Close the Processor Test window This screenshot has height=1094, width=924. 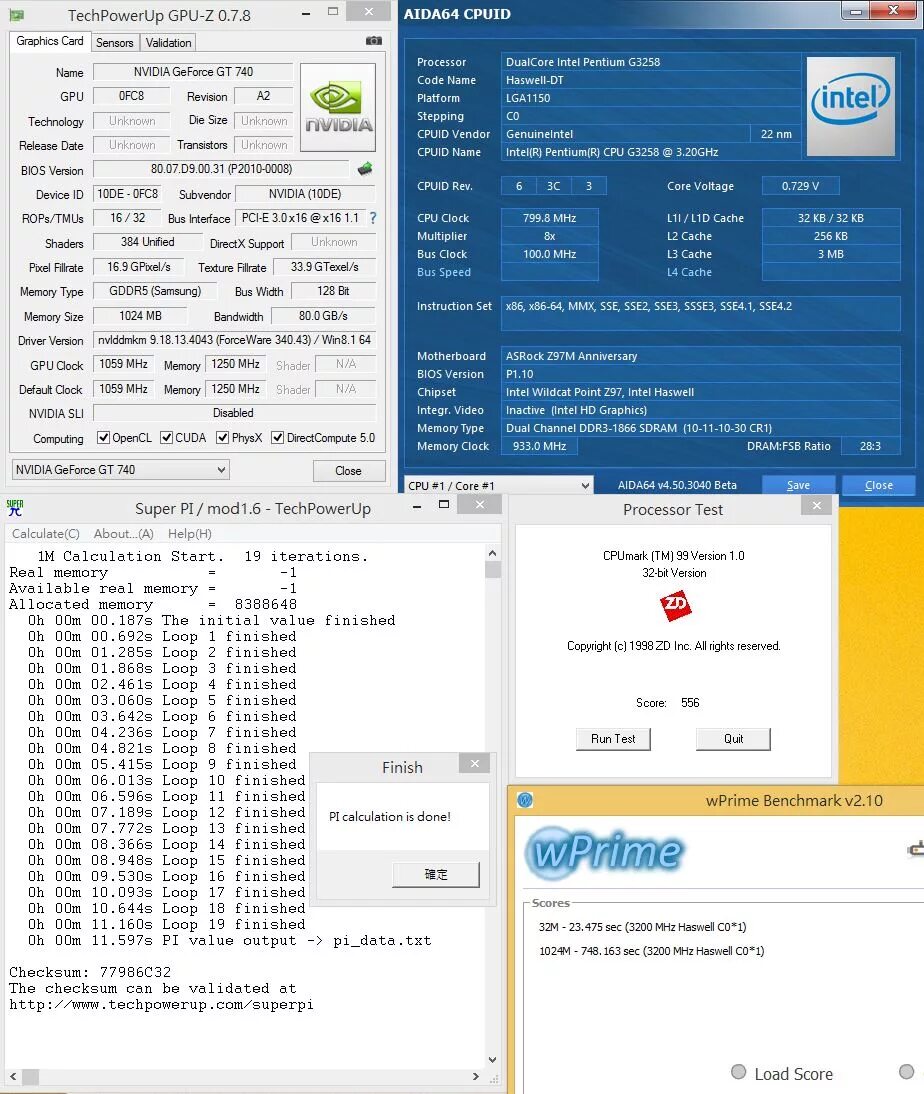click(817, 505)
